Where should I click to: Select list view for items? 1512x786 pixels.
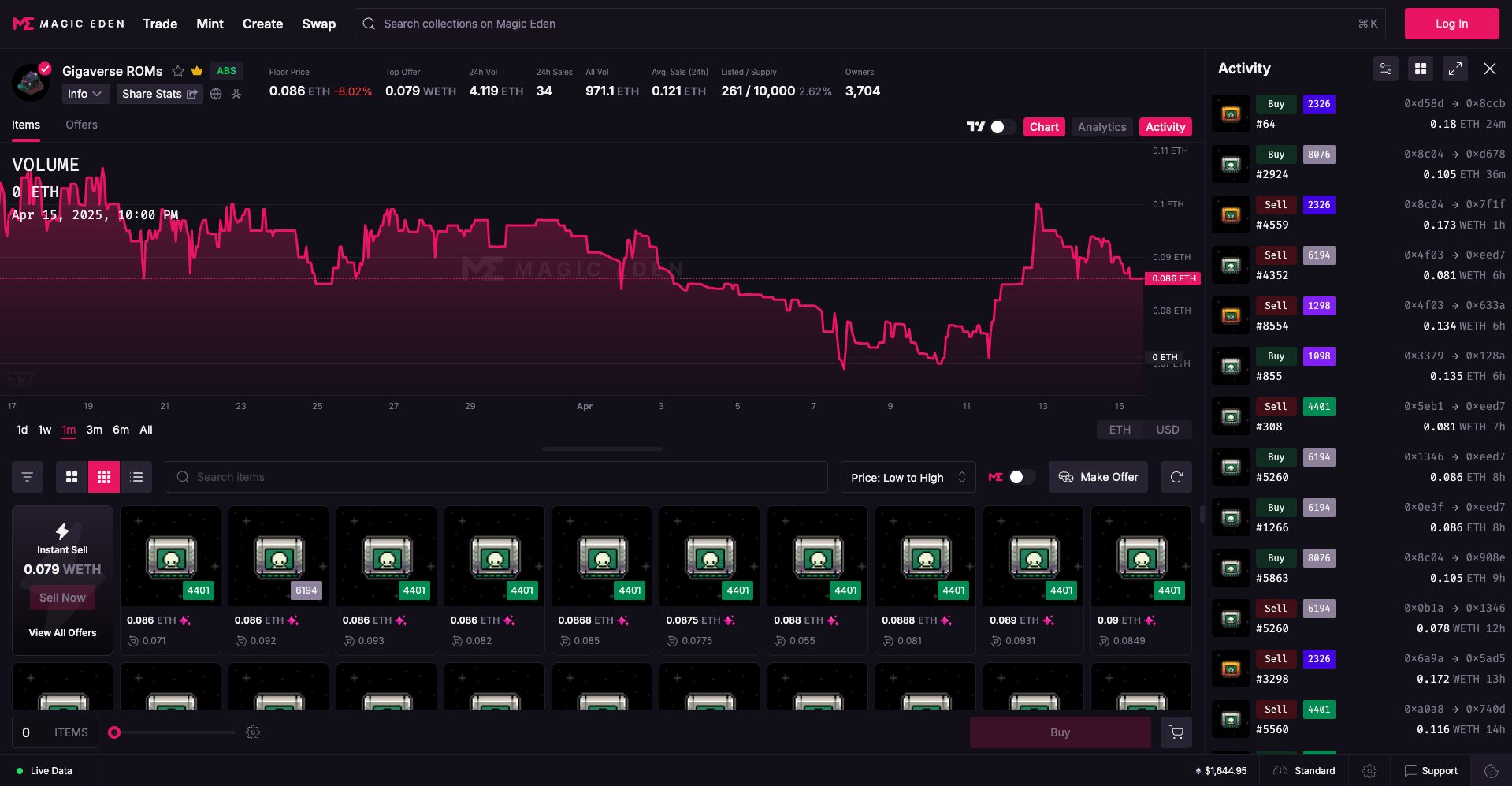tap(136, 477)
